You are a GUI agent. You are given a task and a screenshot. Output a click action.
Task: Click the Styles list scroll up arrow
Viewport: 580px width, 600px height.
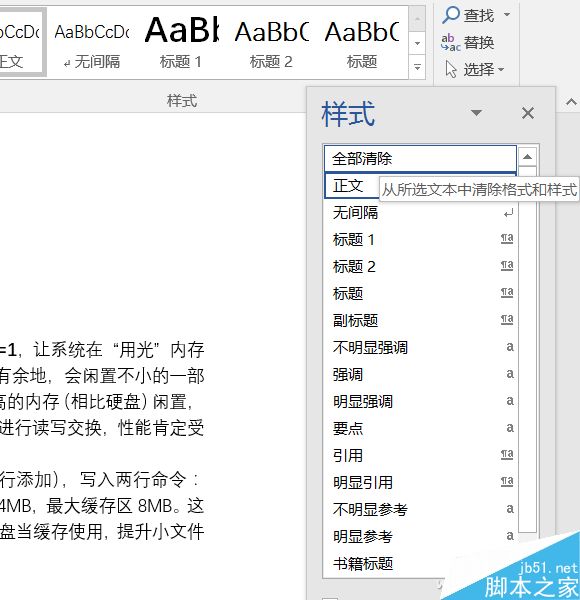[528, 157]
